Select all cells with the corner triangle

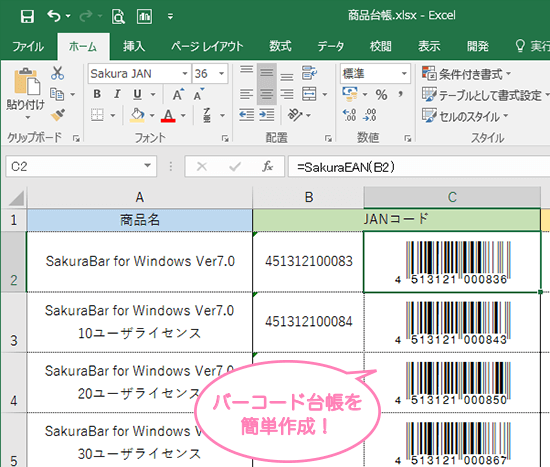[x=15, y=198]
